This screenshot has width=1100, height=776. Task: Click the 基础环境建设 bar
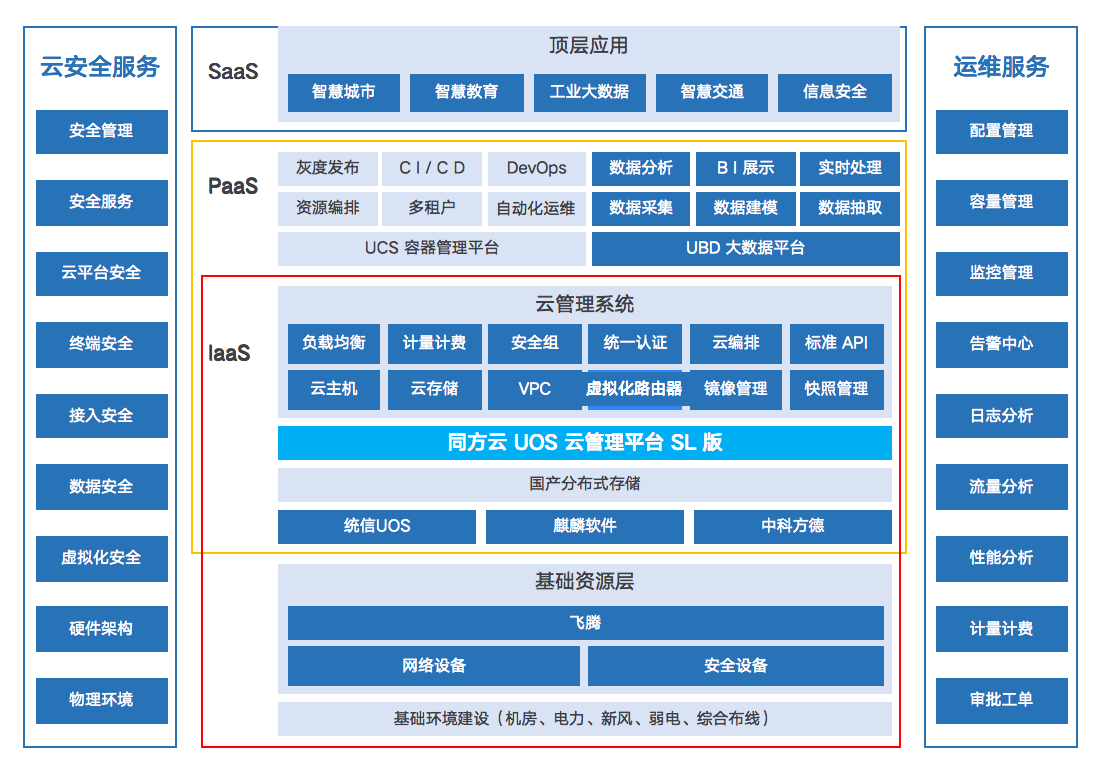[x=584, y=719]
